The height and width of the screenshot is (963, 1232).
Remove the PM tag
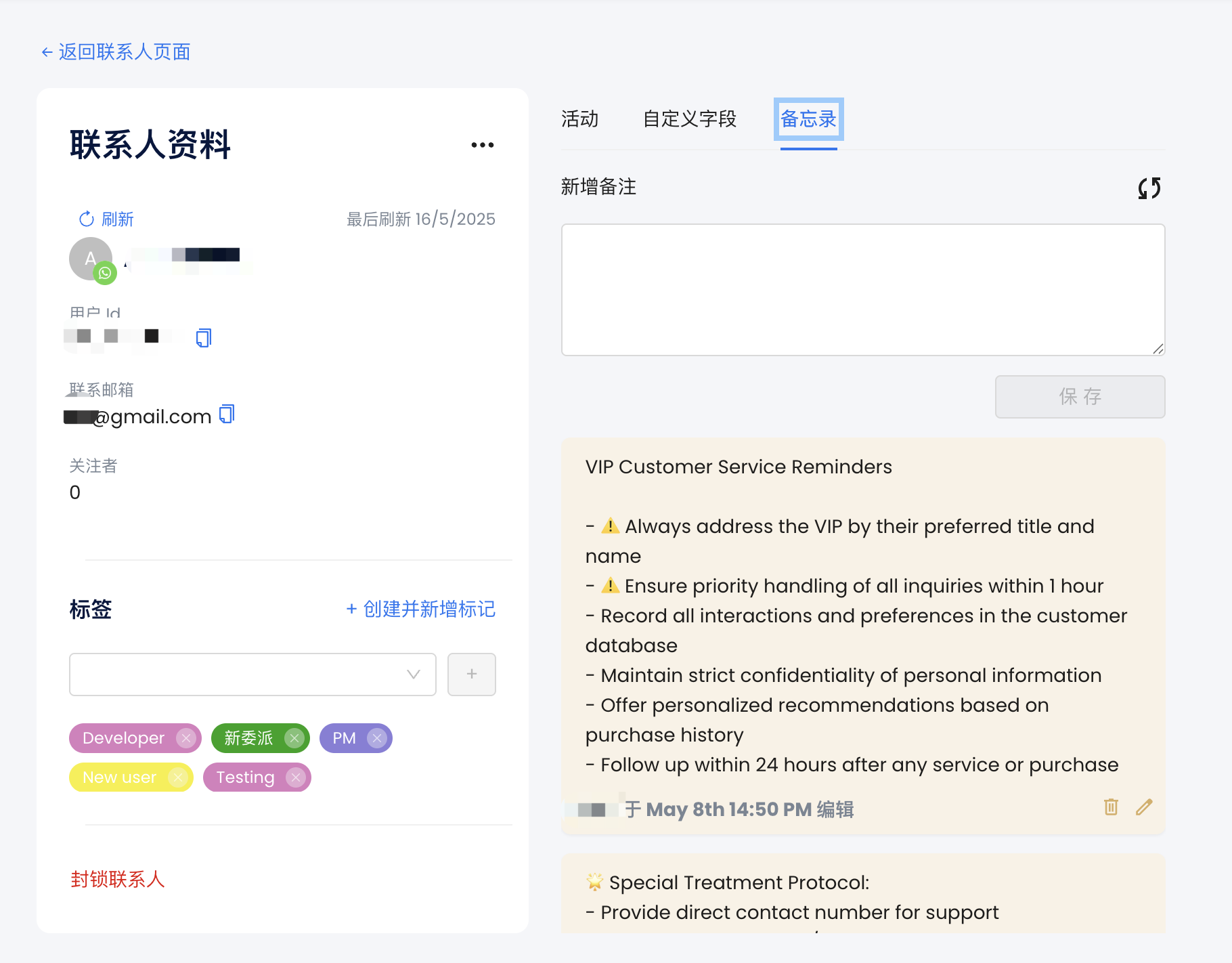point(377,738)
